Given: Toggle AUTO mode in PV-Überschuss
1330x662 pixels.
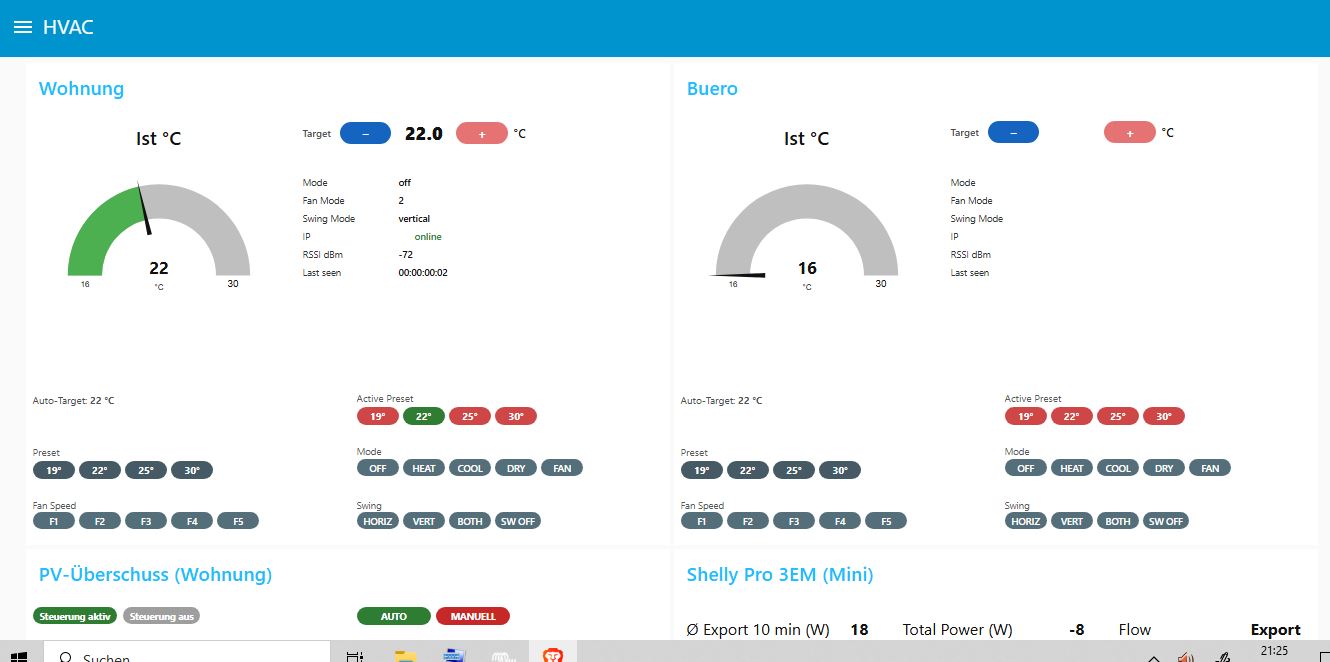Looking at the screenshot, I should coord(393,616).
